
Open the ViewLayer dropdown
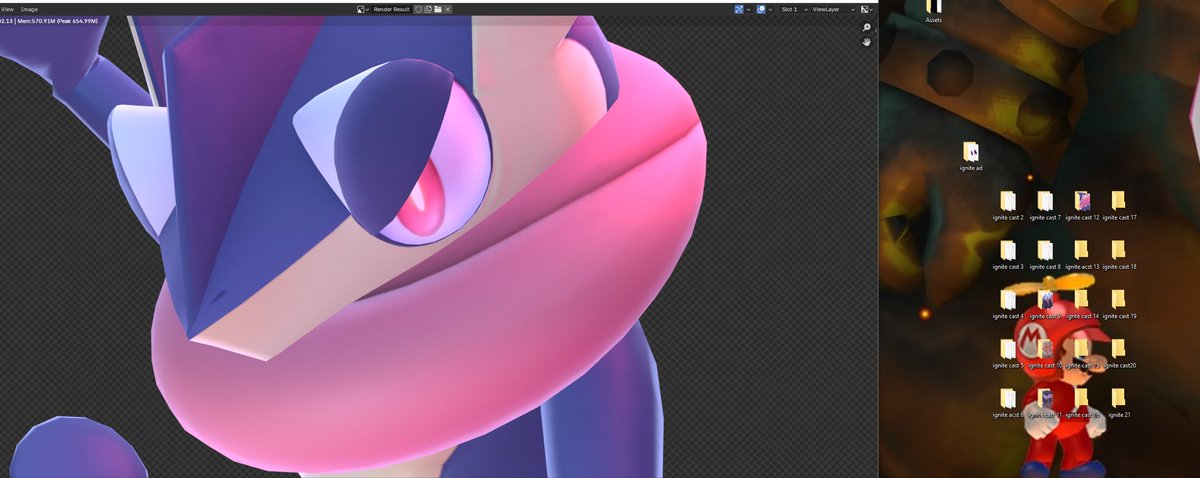point(834,9)
